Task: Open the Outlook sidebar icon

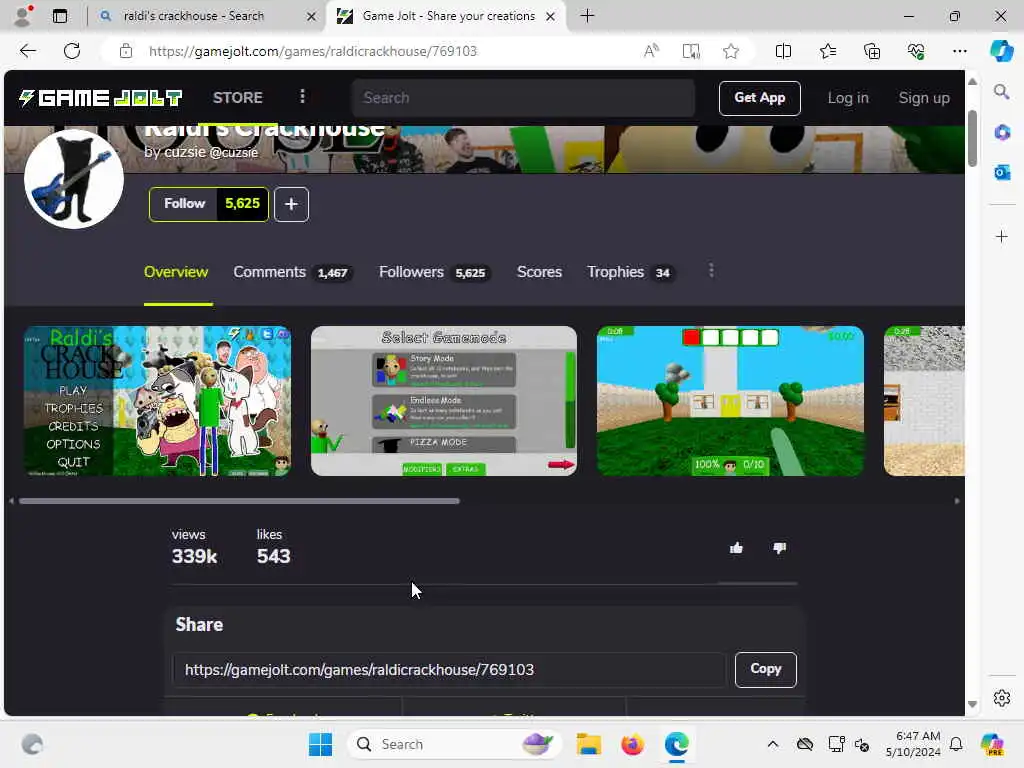Action: pyautogui.click(x=1002, y=172)
